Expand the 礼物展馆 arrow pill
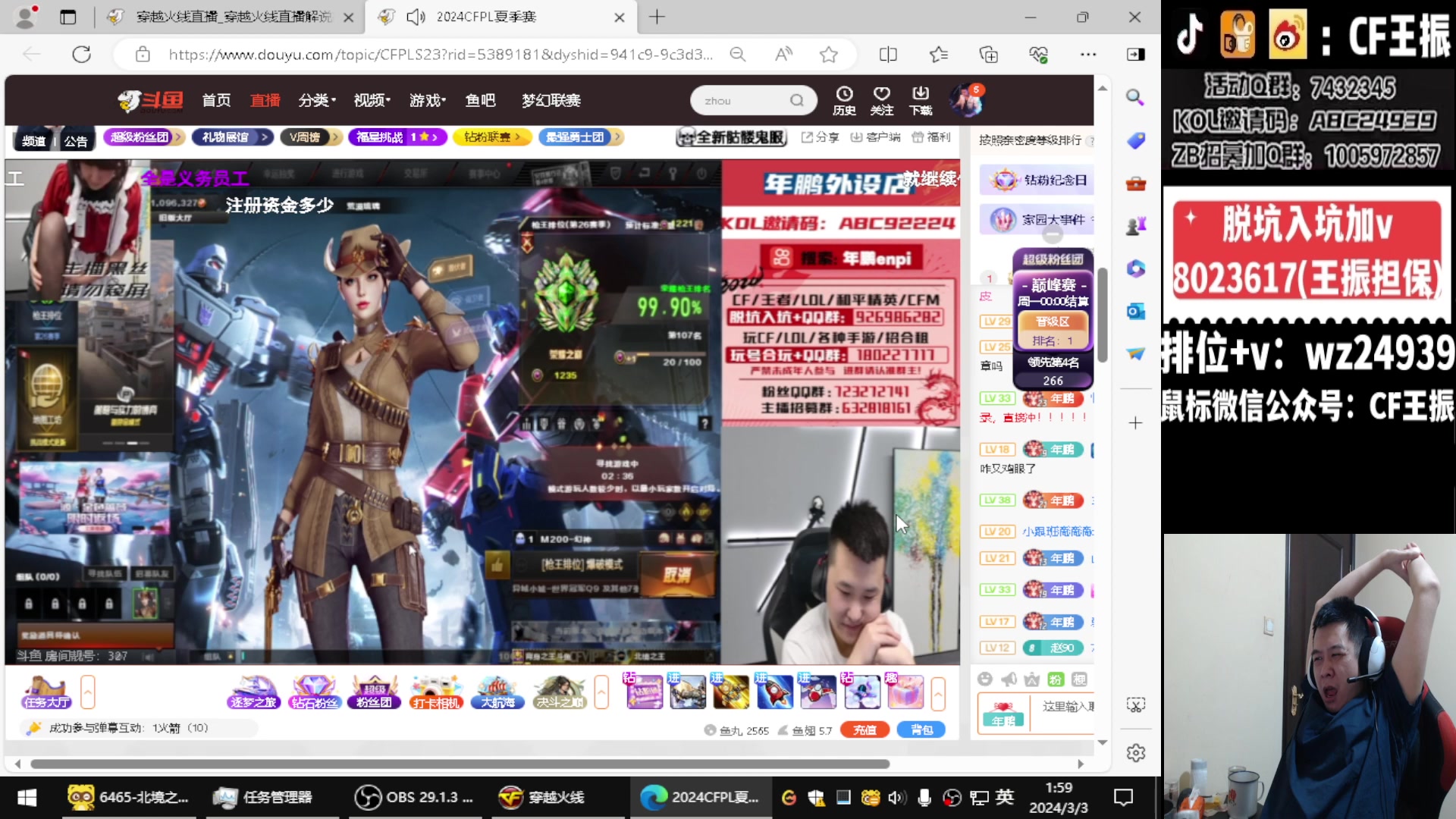 pos(232,137)
